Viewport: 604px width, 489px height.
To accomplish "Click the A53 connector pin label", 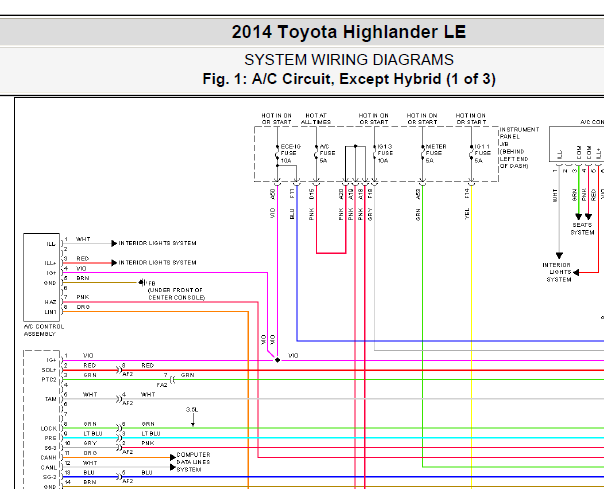I will pos(418,193).
